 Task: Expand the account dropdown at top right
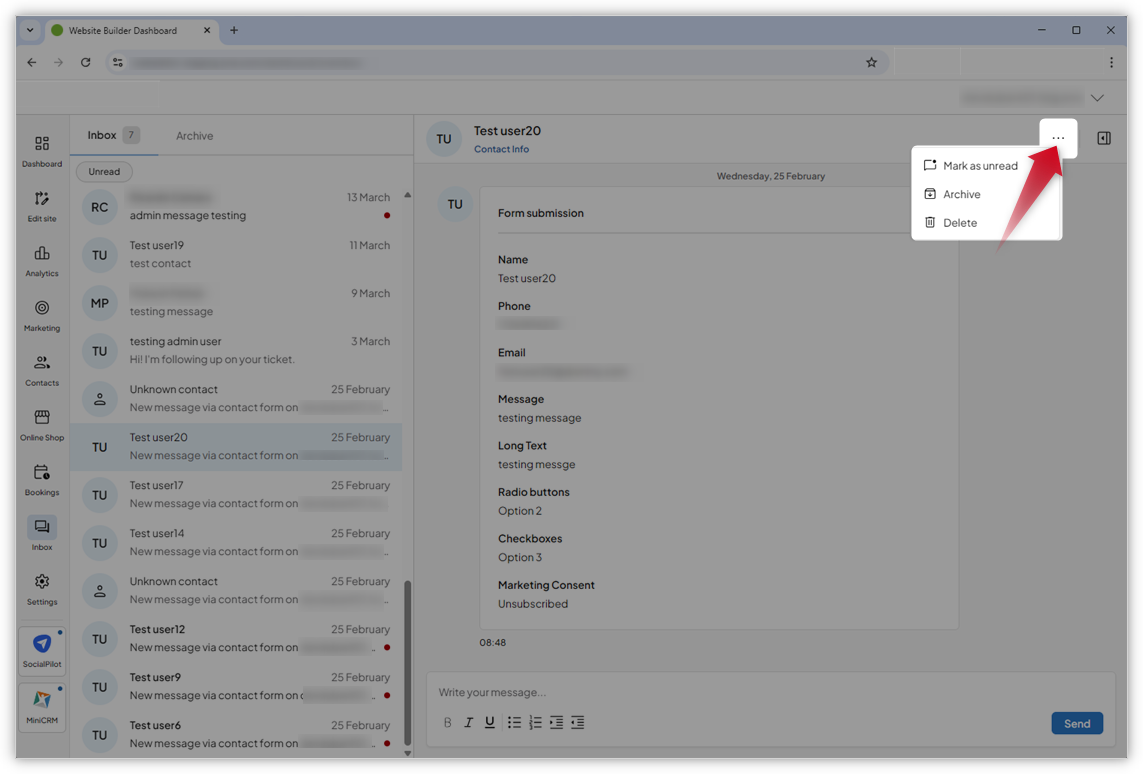(x=1097, y=97)
